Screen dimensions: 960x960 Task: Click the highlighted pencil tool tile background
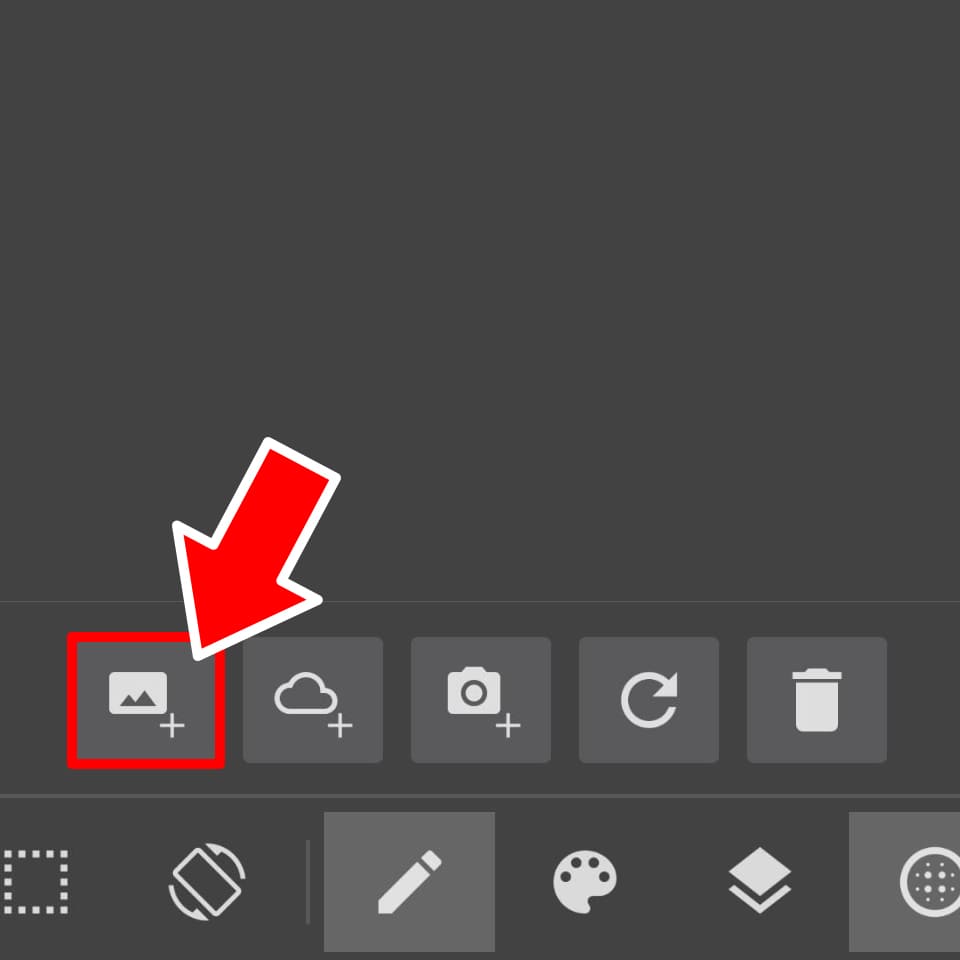point(409,882)
